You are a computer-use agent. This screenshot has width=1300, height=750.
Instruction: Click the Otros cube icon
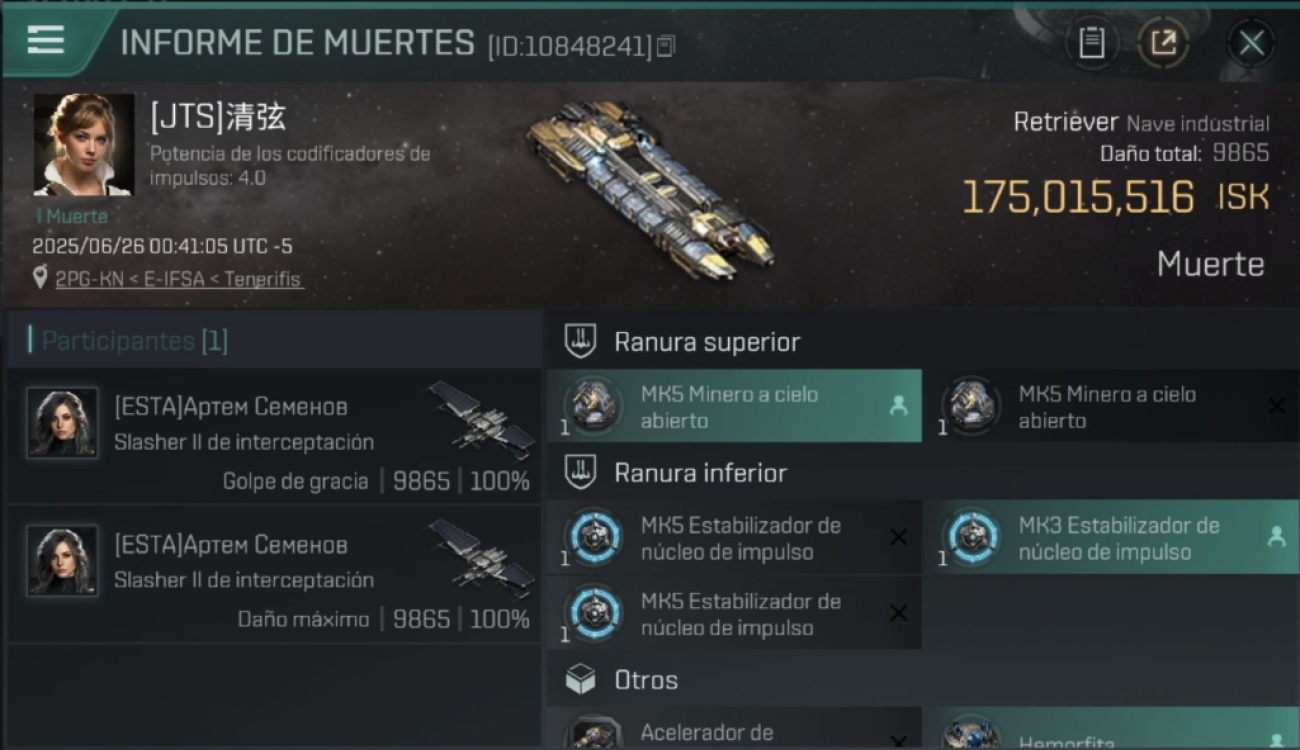[x=581, y=680]
